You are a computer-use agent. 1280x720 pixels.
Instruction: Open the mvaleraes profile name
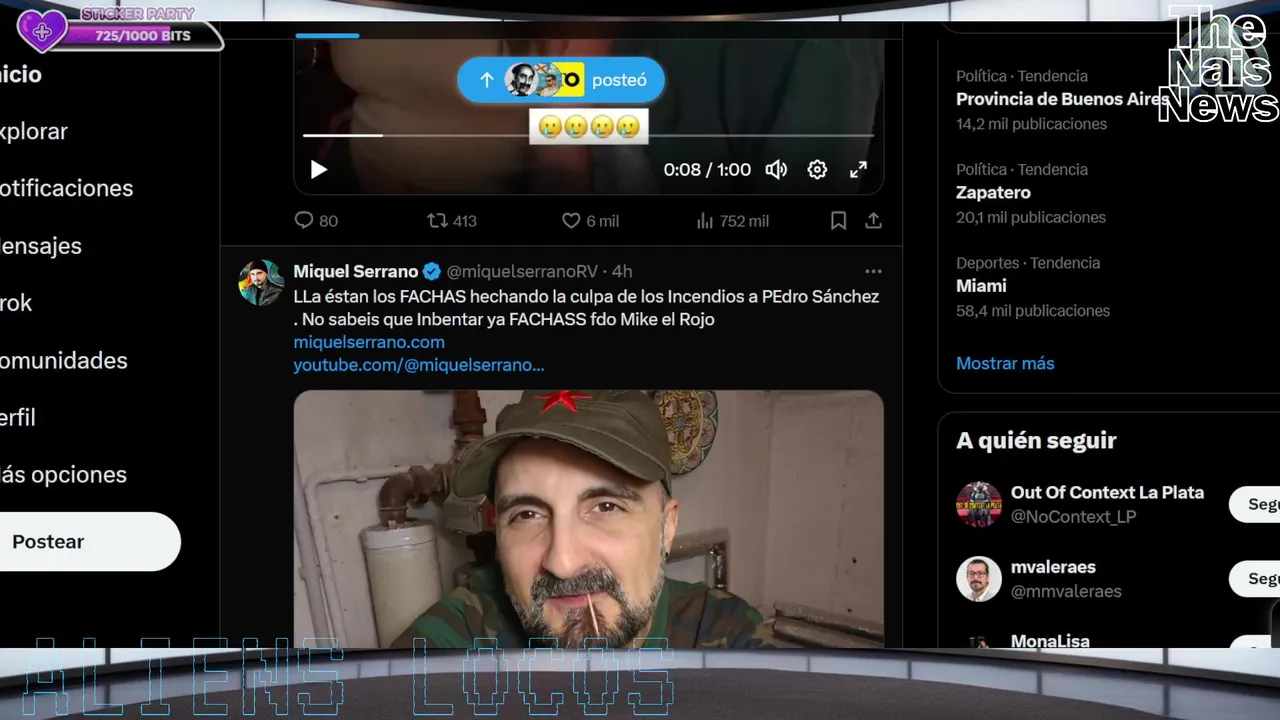[x=1053, y=567]
